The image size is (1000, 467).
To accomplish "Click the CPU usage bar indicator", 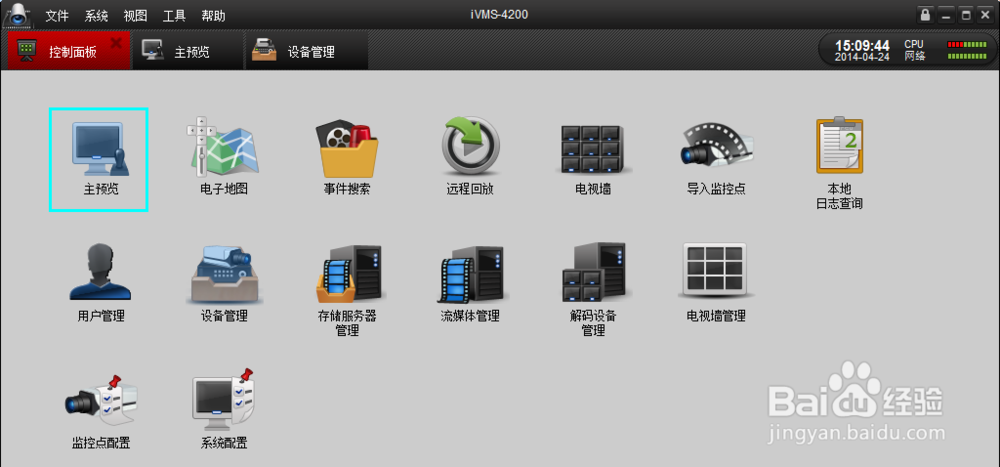I will point(967,44).
